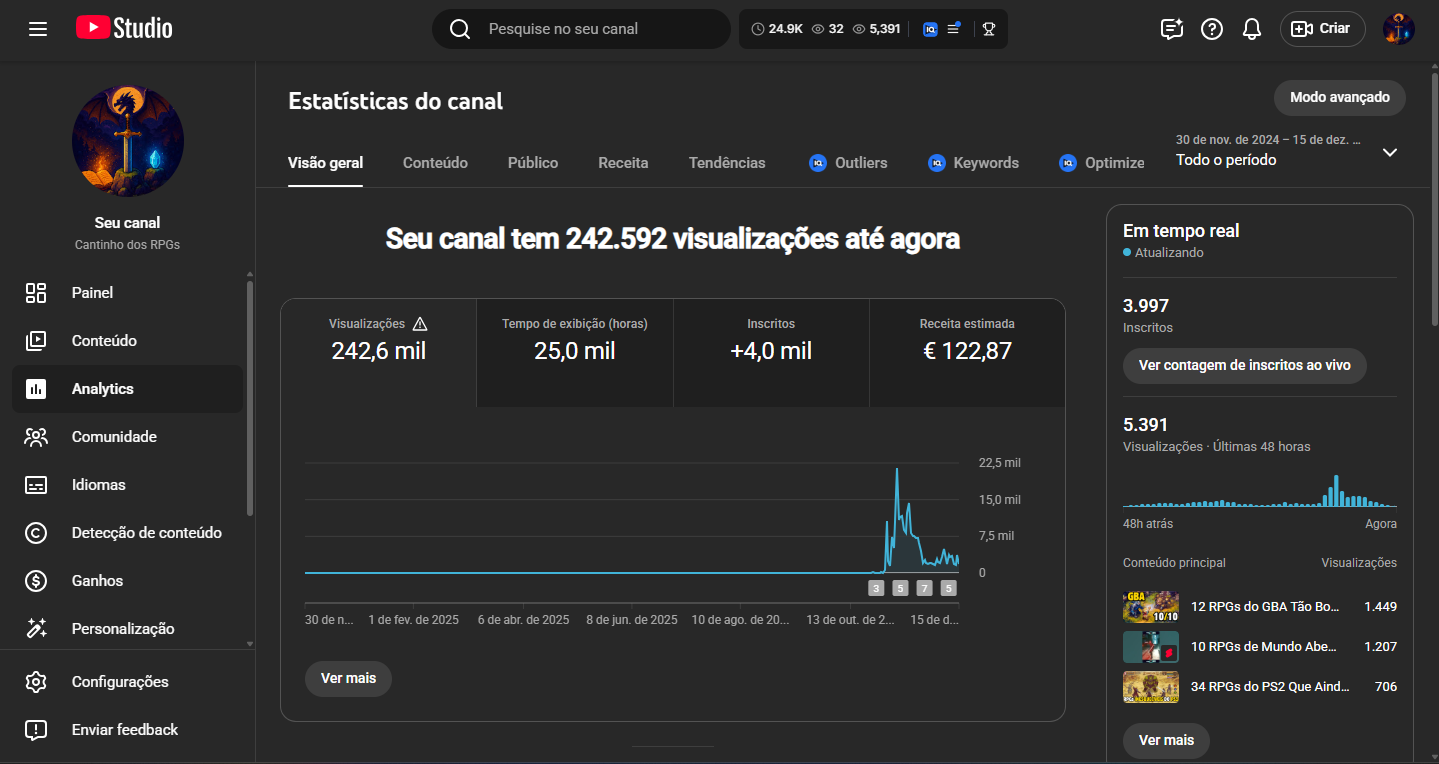The width and height of the screenshot is (1439, 764).
Task: Click the Criar button
Action: [1322, 29]
